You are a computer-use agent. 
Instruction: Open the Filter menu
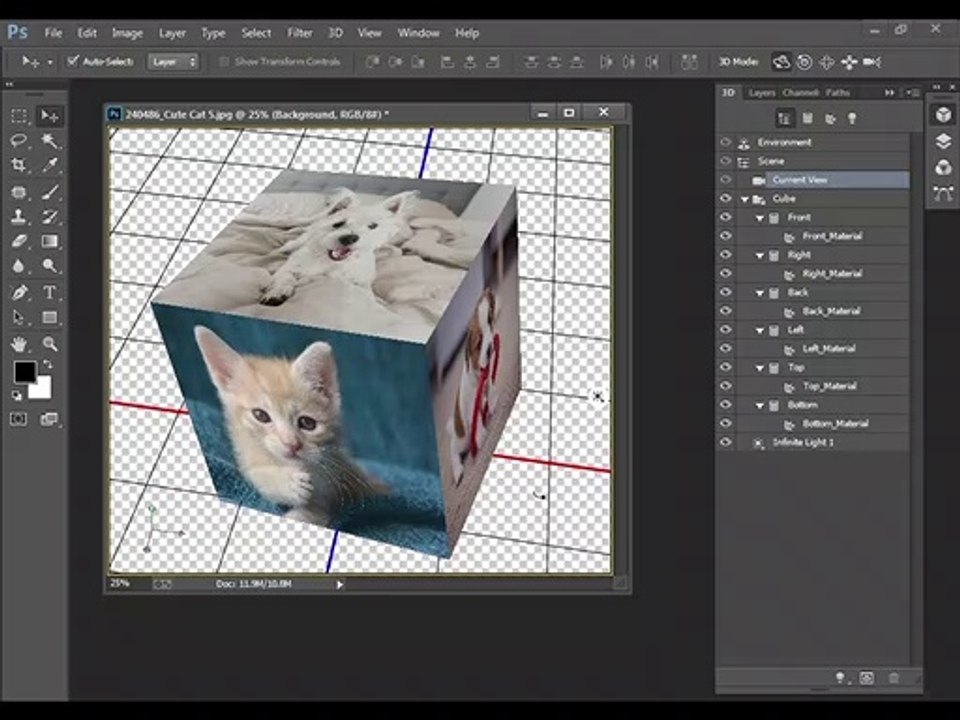(x=299, y=33)
